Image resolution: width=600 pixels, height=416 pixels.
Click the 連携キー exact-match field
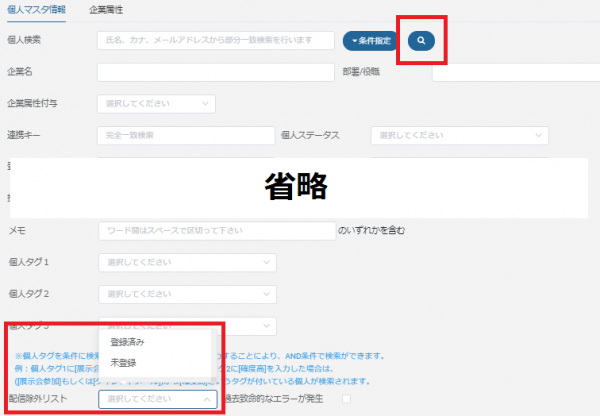[x=186, y=135]
